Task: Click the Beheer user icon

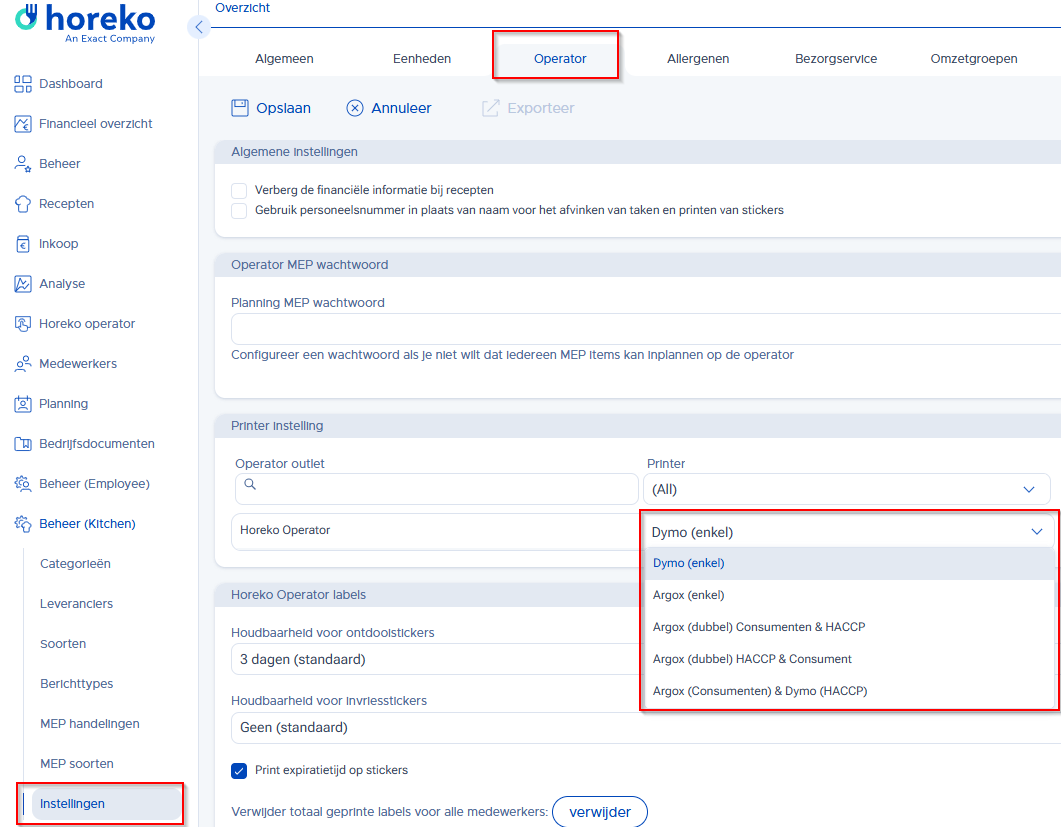Action: click(23, 164)
